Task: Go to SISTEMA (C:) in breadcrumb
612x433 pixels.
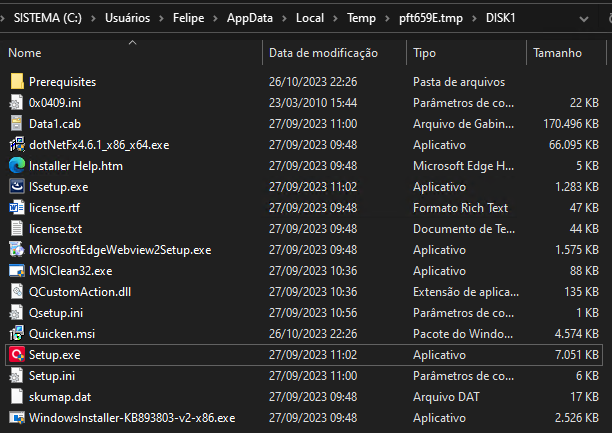Action: (48, 18)
